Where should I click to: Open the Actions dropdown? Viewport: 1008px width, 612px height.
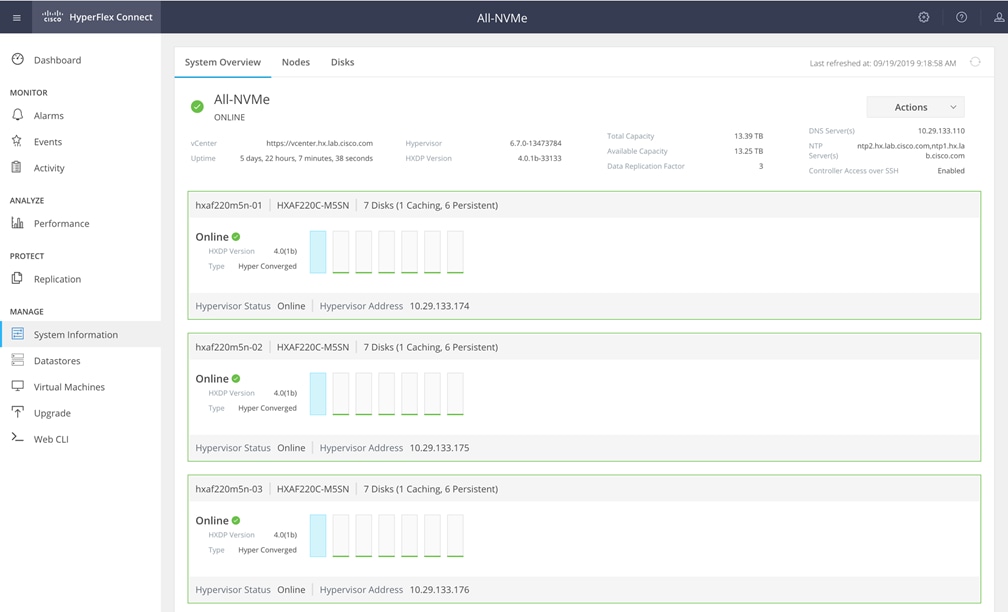(915, 107)
